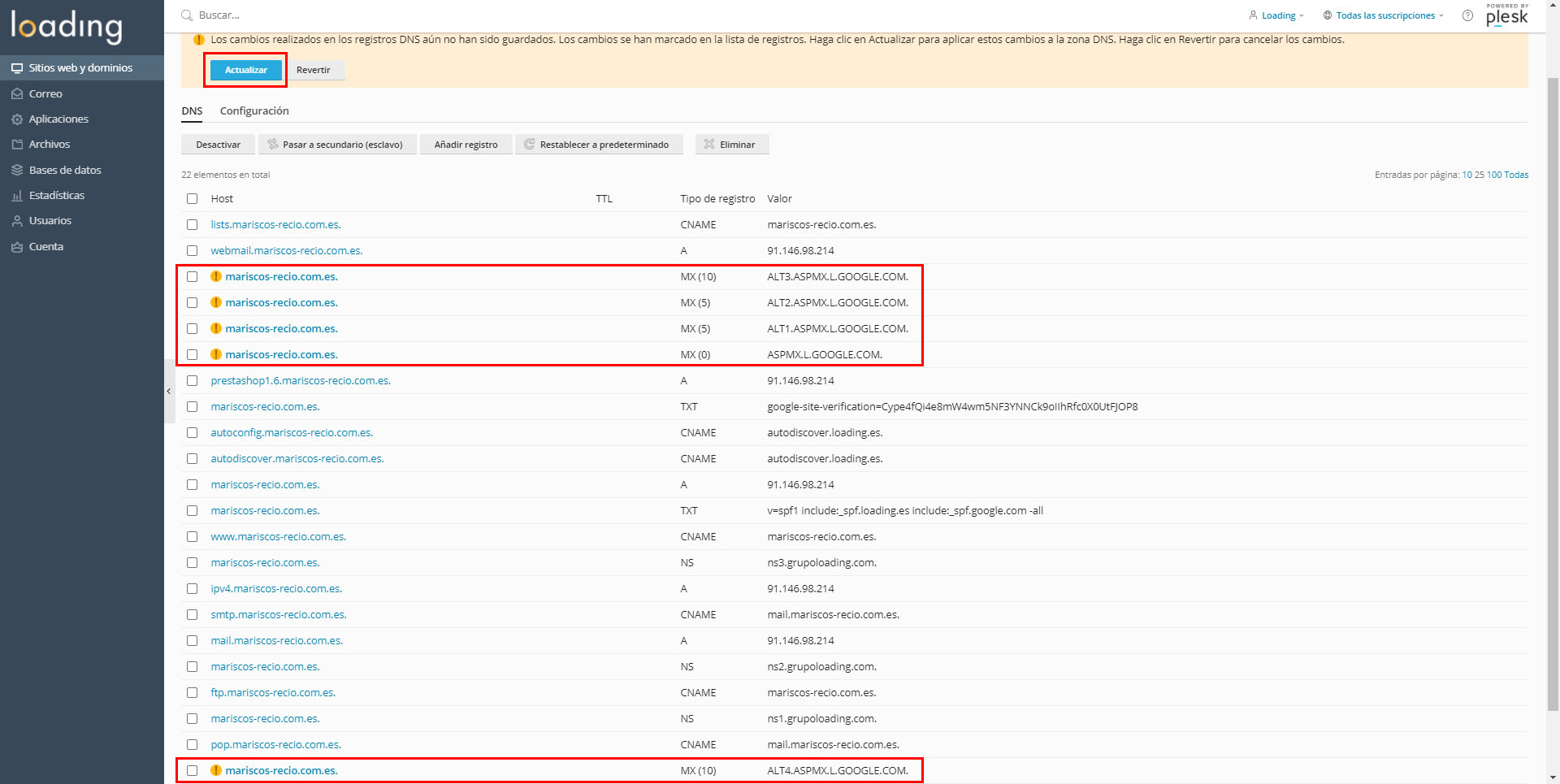1560x784 pixels.
Task: Open Aplicaciones gear icon in sidebar
Action: click(17, 119)
